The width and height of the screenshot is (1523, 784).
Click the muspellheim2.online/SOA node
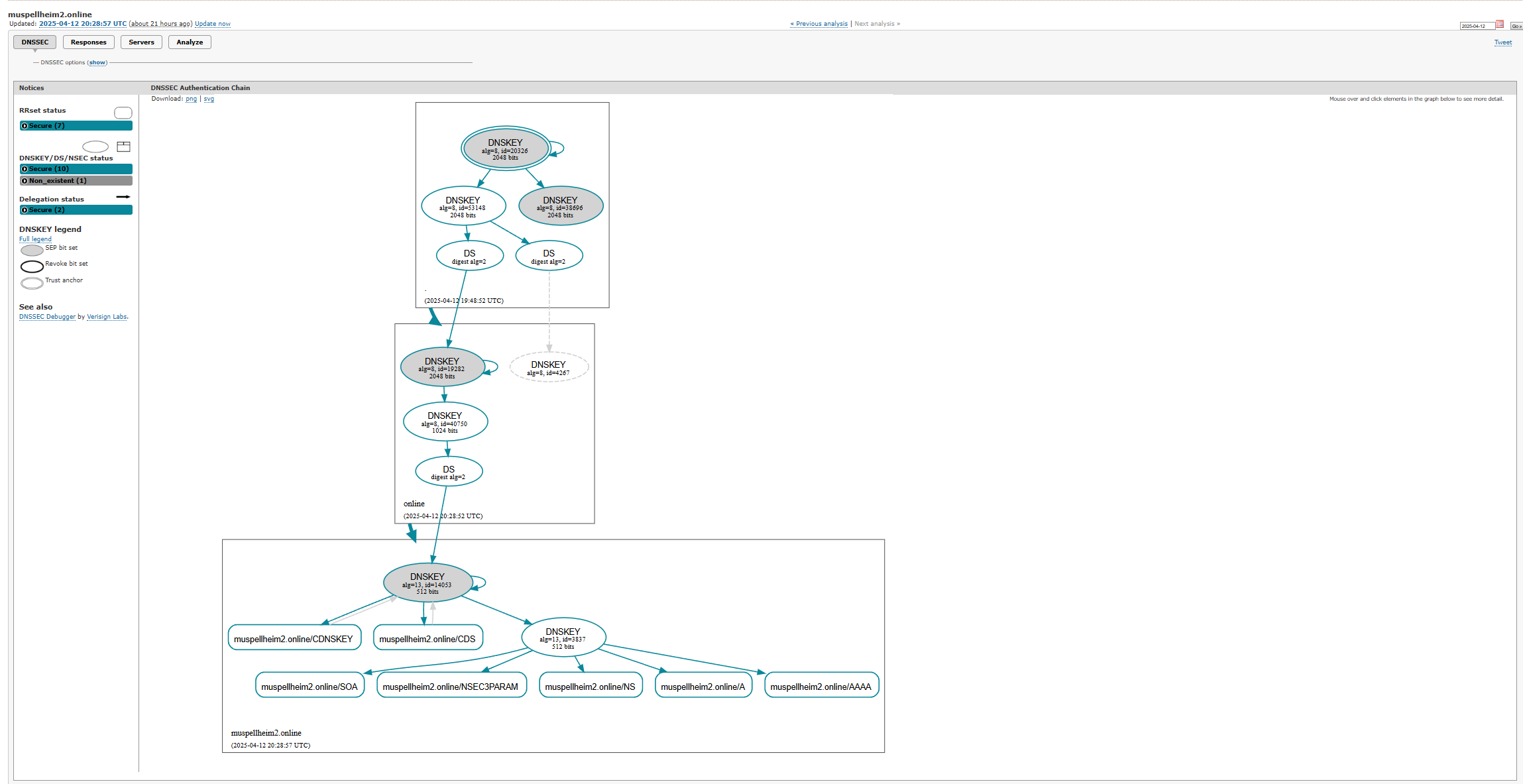[x=310, y=685]
